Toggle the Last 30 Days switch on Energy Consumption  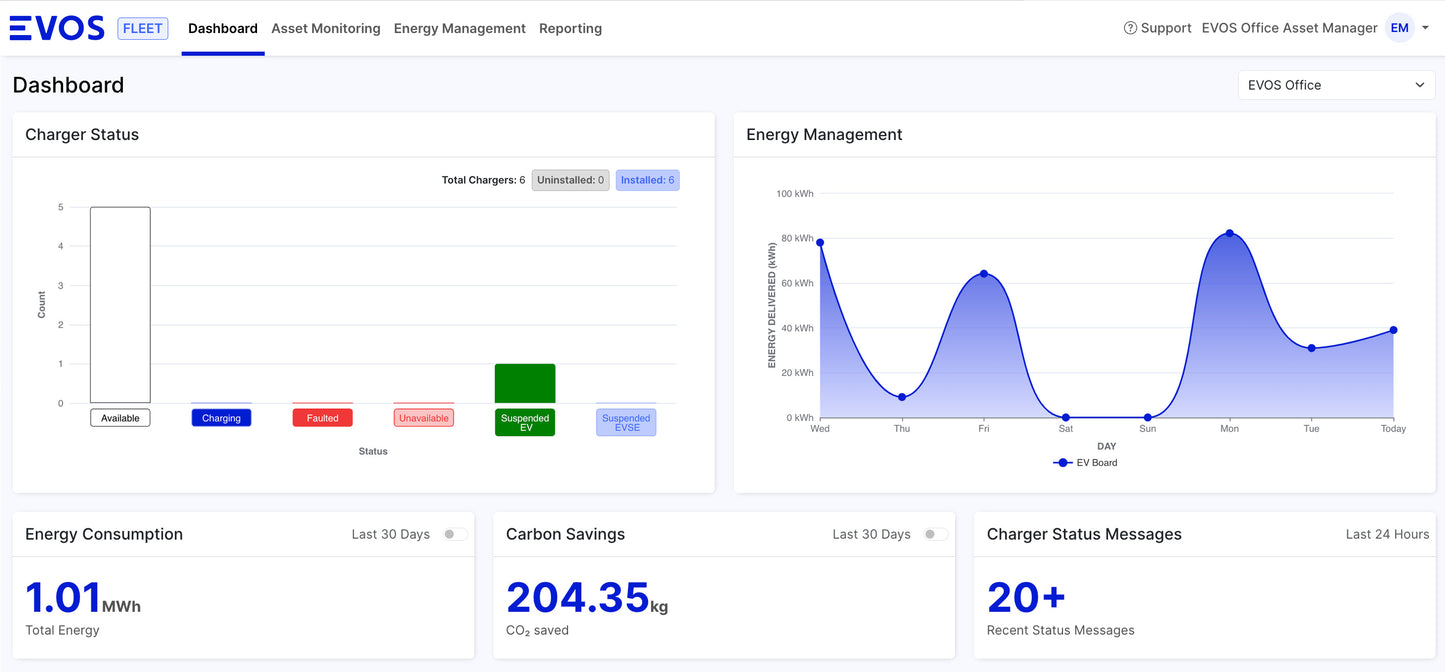click(457, 534)
